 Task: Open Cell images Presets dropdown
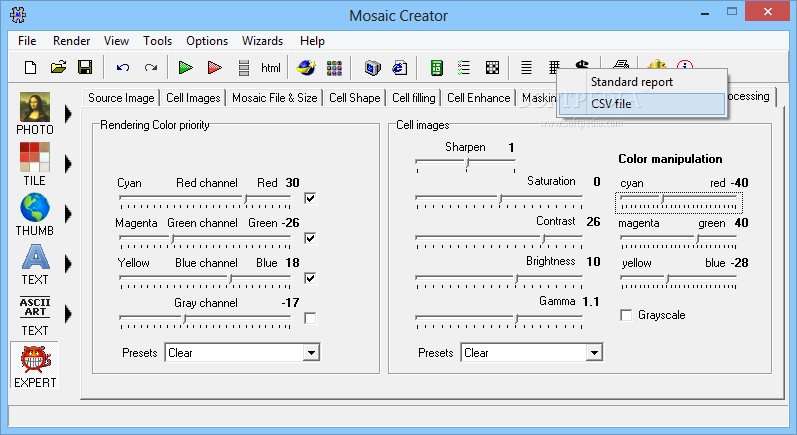(x=594, y=353)
